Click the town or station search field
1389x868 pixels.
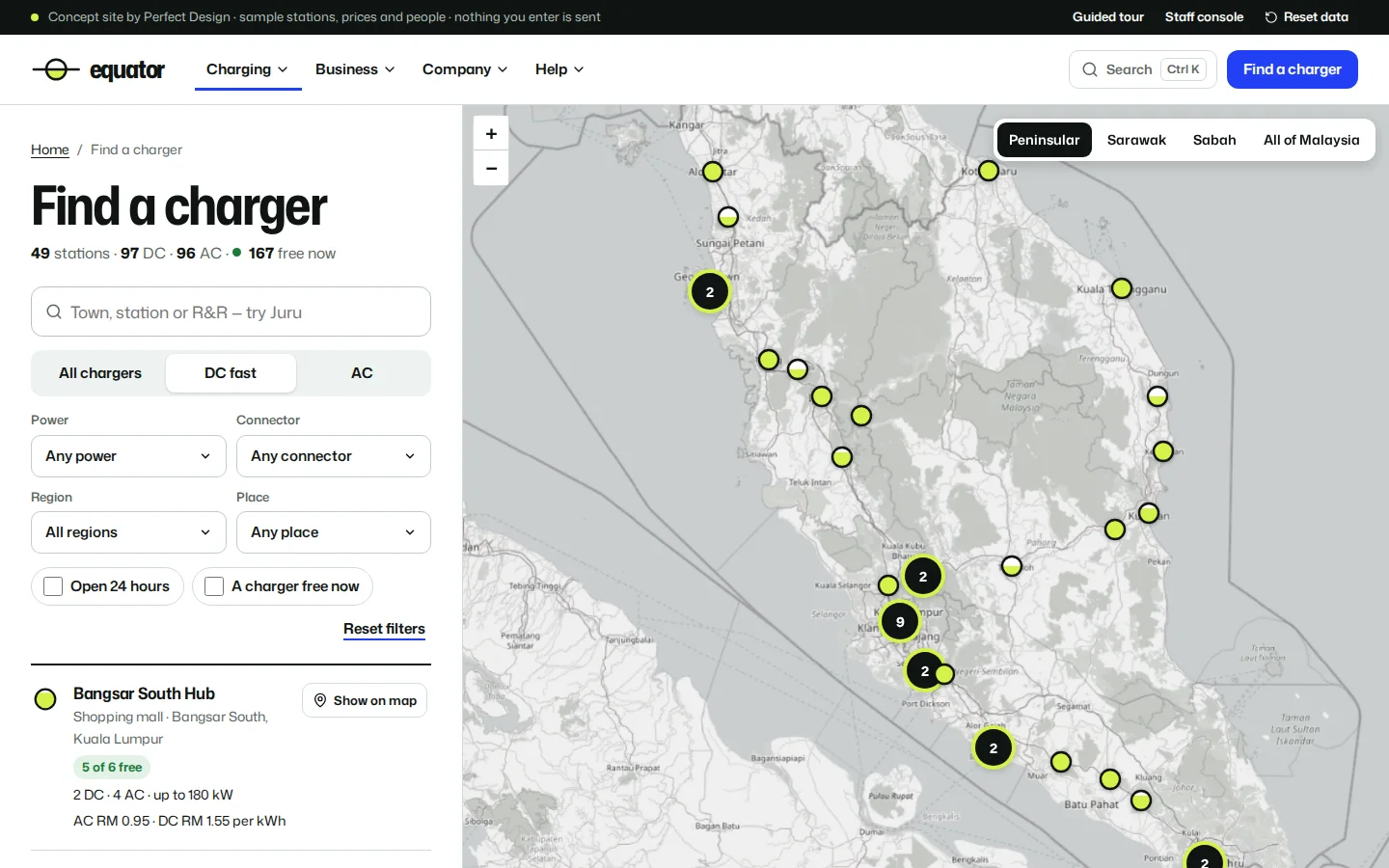pyautogui.click(x=231, y=312)
